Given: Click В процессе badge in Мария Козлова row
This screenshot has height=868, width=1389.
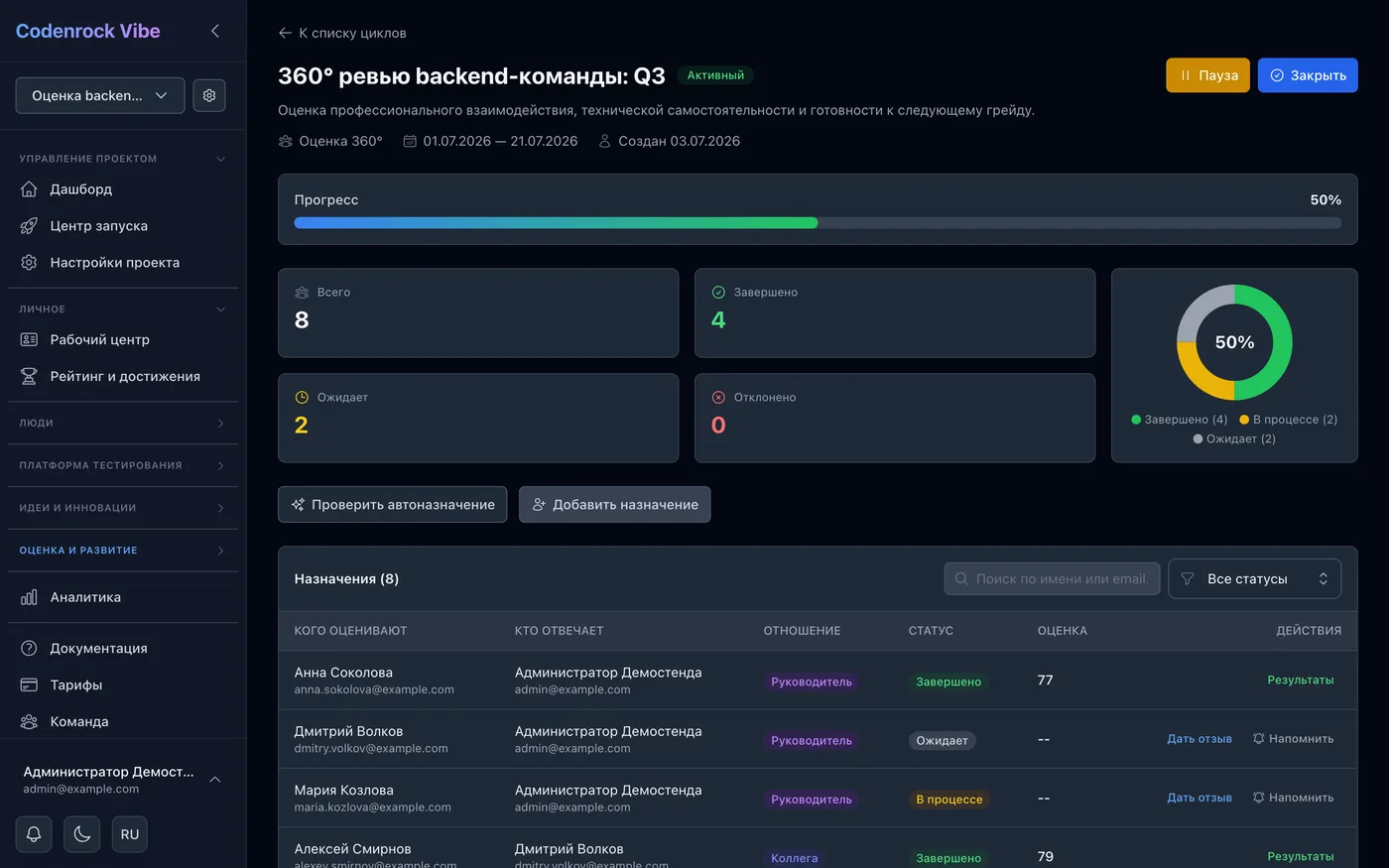Looking at the screenshot, I should [x=948, y=800].
